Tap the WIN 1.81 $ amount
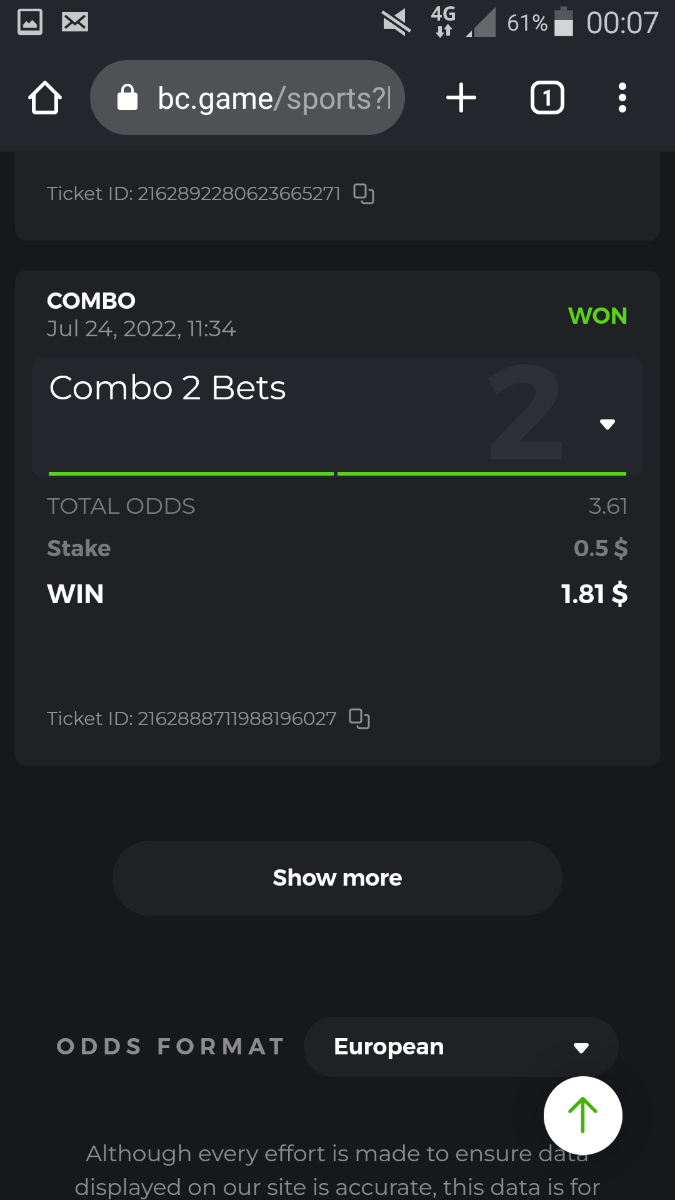 click(594, 594)
